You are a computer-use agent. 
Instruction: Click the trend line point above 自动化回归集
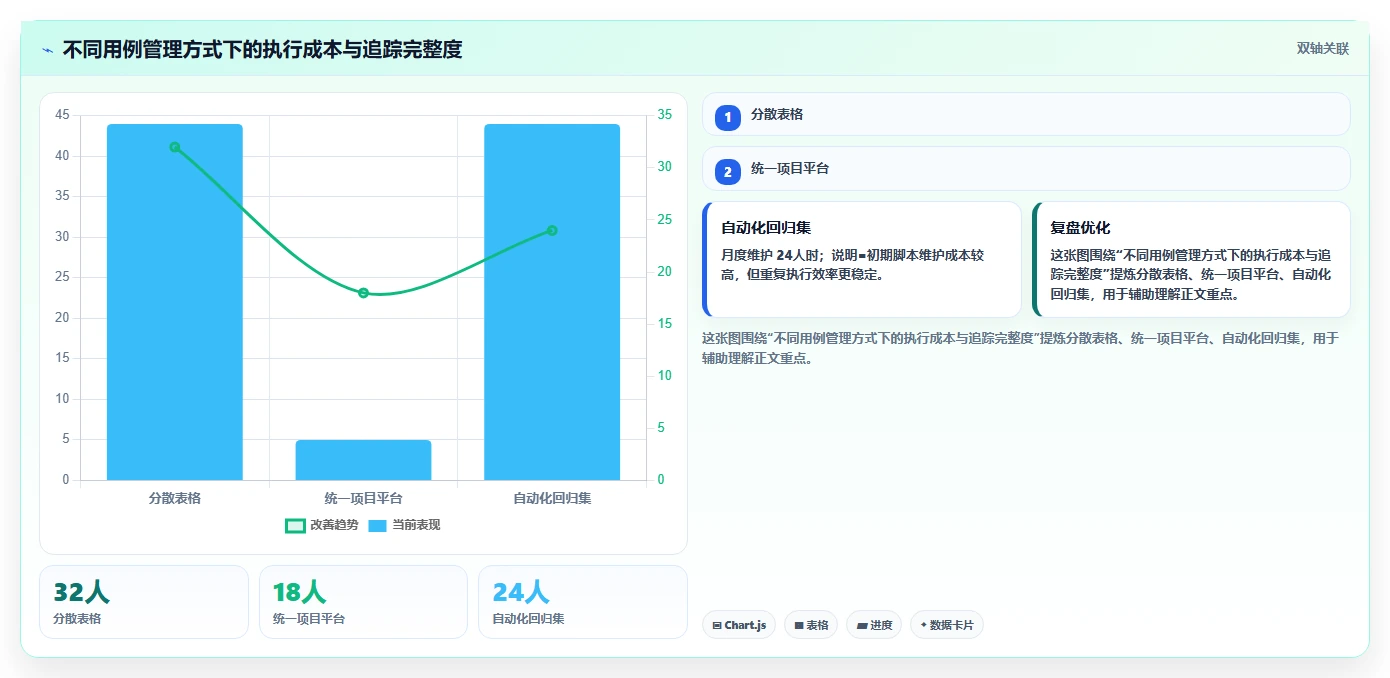(552, 231)
